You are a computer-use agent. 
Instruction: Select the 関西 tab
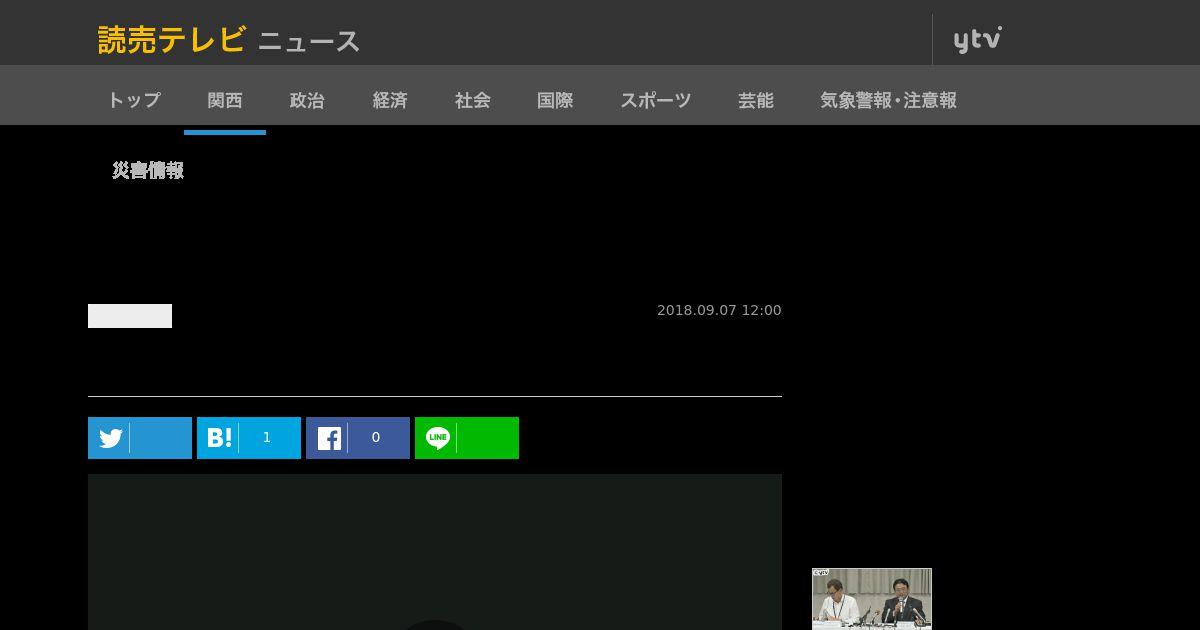[x=225, y=100]
